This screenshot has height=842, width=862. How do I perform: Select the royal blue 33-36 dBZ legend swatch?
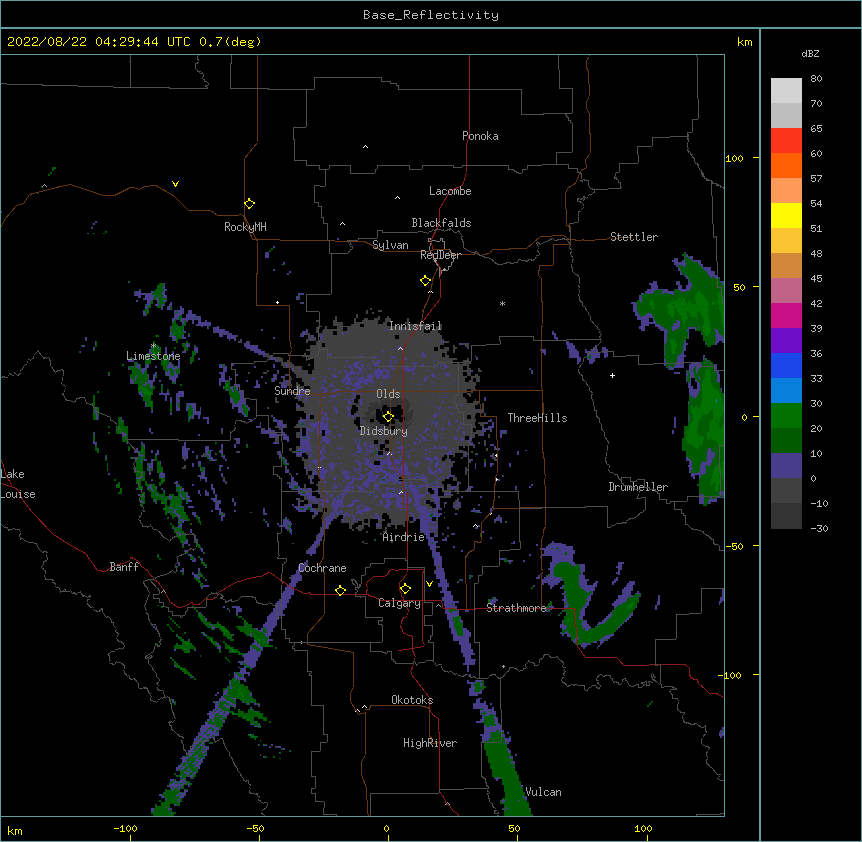(786, 365)
